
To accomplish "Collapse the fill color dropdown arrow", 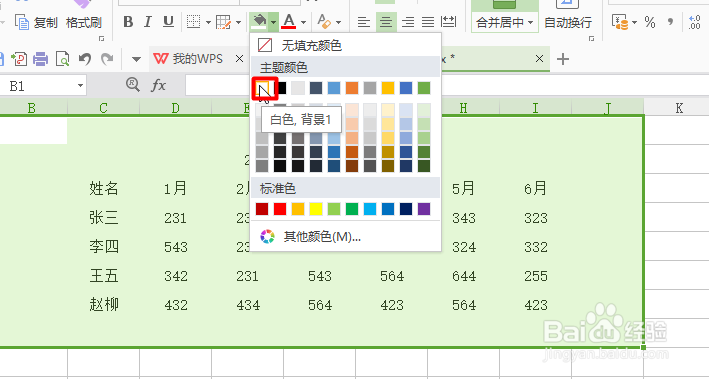I will point(273,22).
